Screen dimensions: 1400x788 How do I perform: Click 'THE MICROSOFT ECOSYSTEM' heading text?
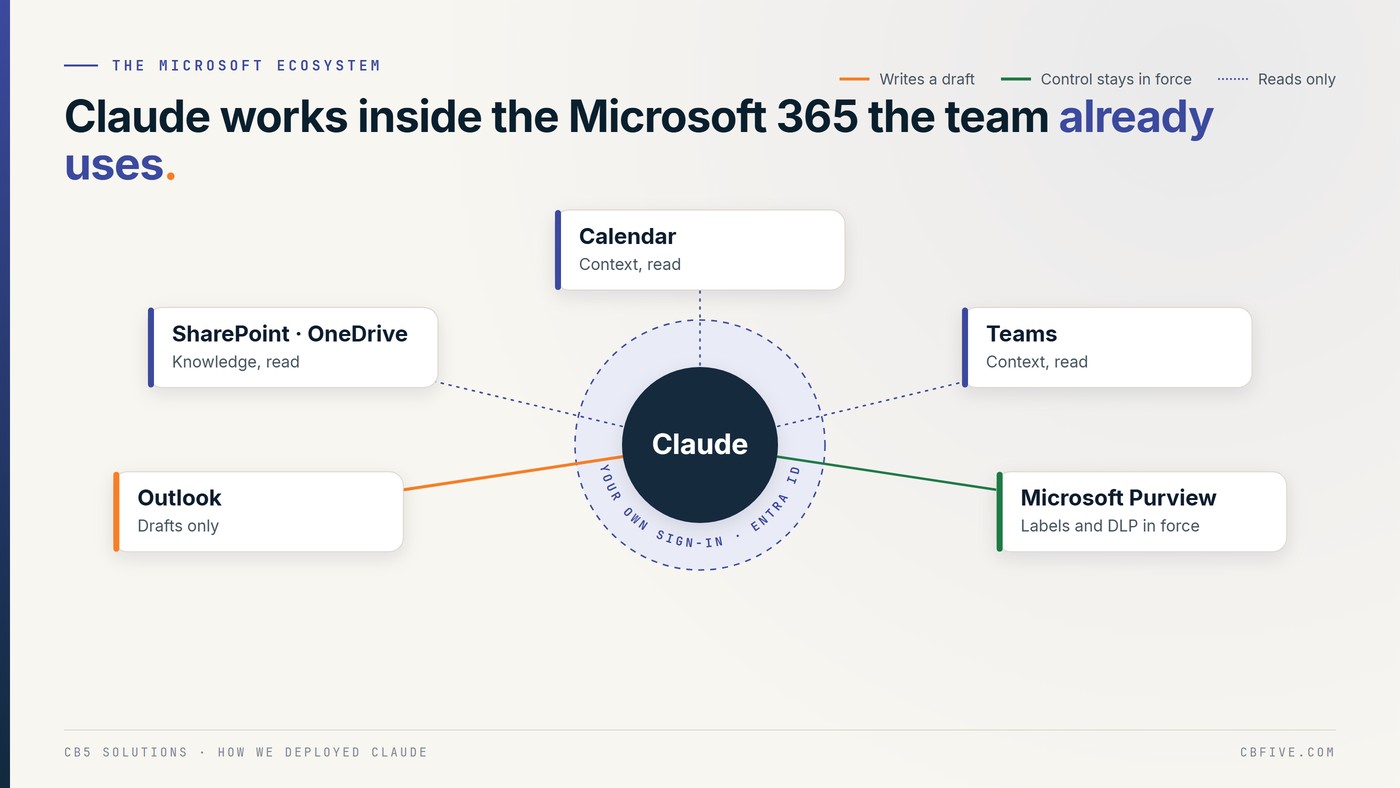tap(246, 66)
